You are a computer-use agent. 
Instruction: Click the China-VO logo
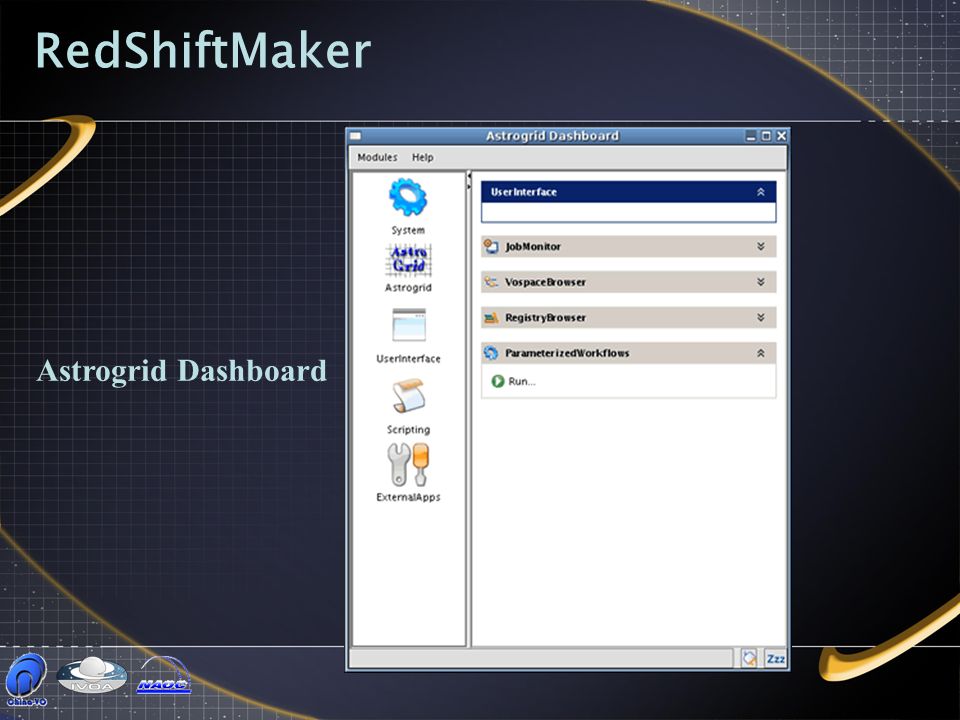[x=26, y=680]
